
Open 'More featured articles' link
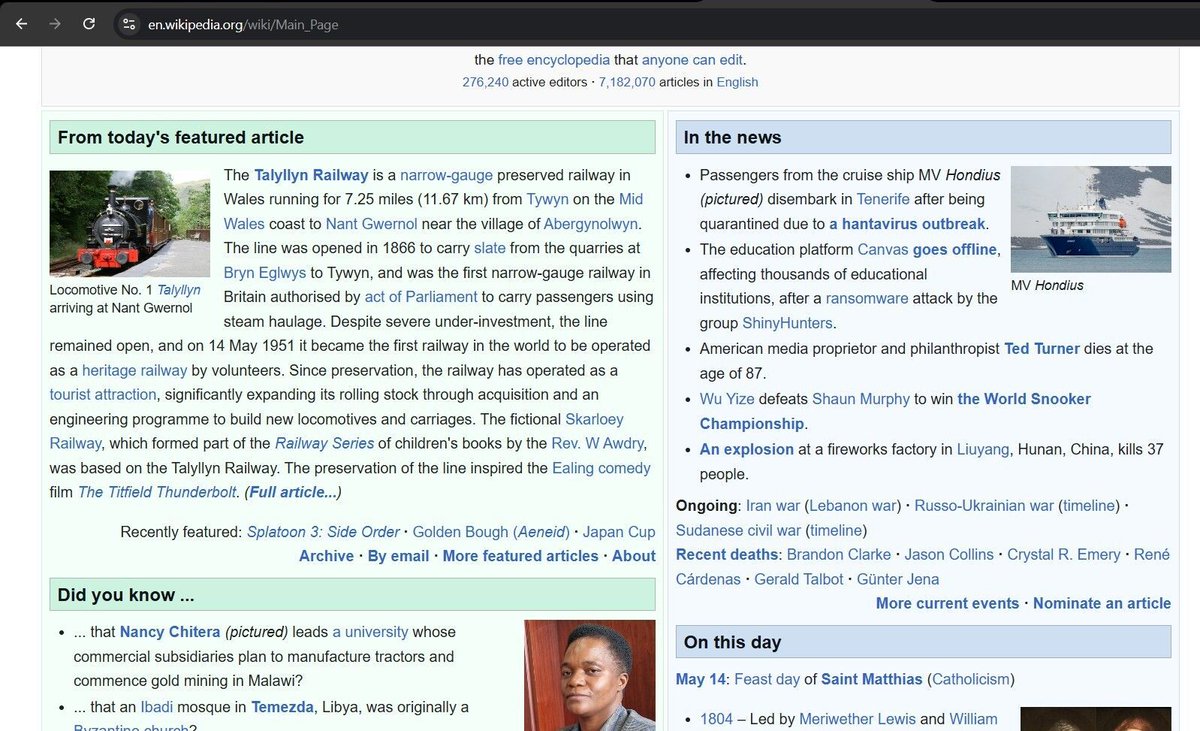pos(520,556)
